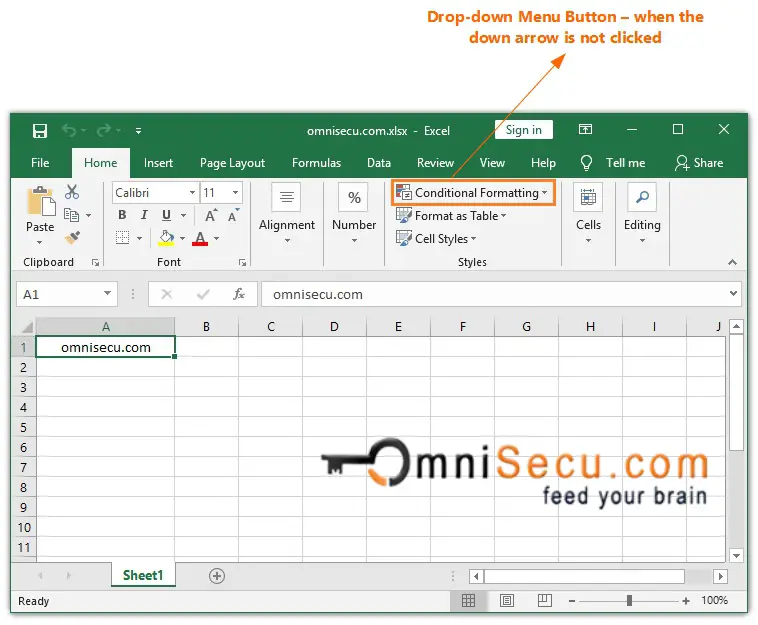Expand the formula bar
This screenshot has height=625, width=758.
[x=733, y=293]
